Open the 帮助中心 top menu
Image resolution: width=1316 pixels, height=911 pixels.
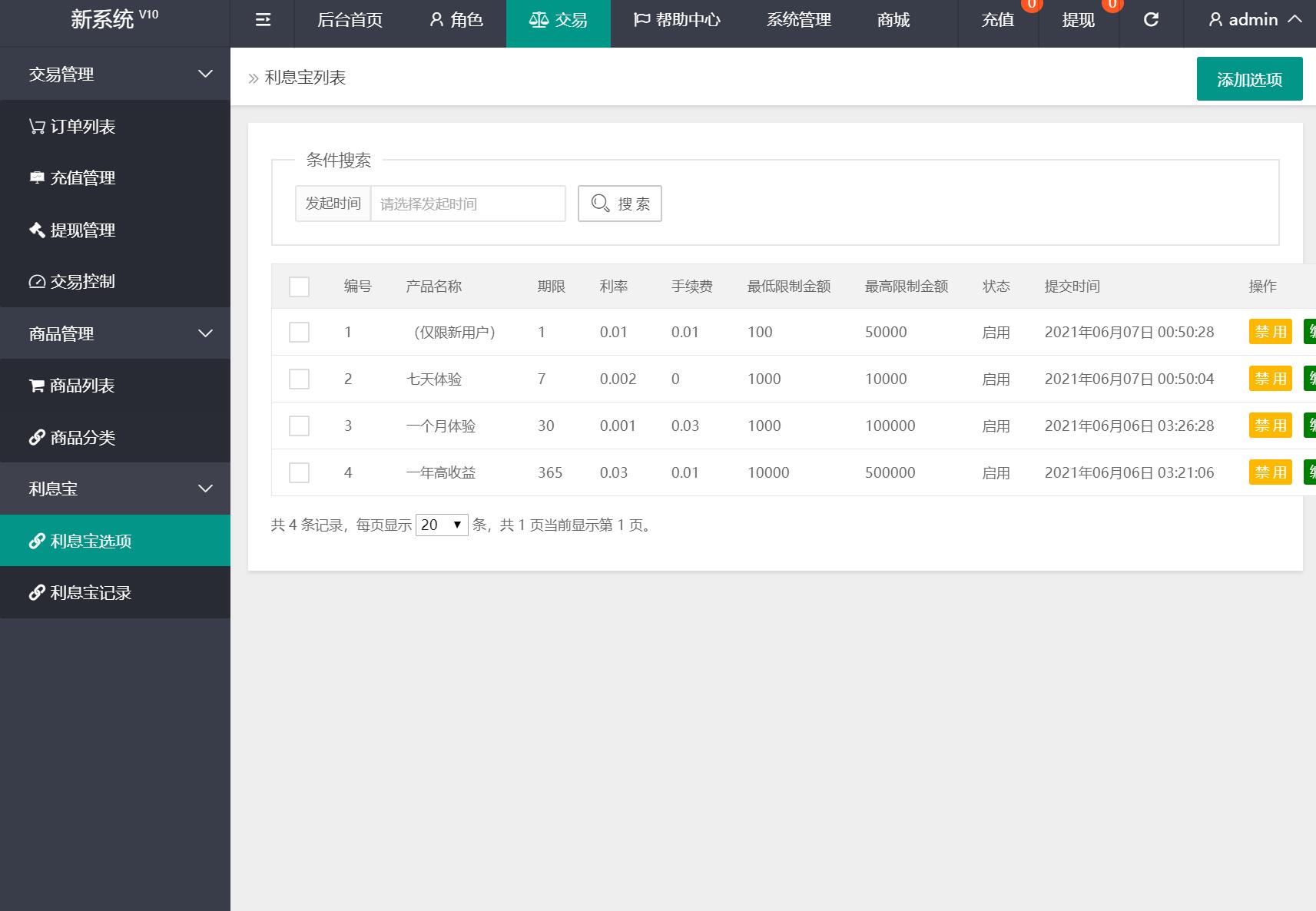coord(677,20)
